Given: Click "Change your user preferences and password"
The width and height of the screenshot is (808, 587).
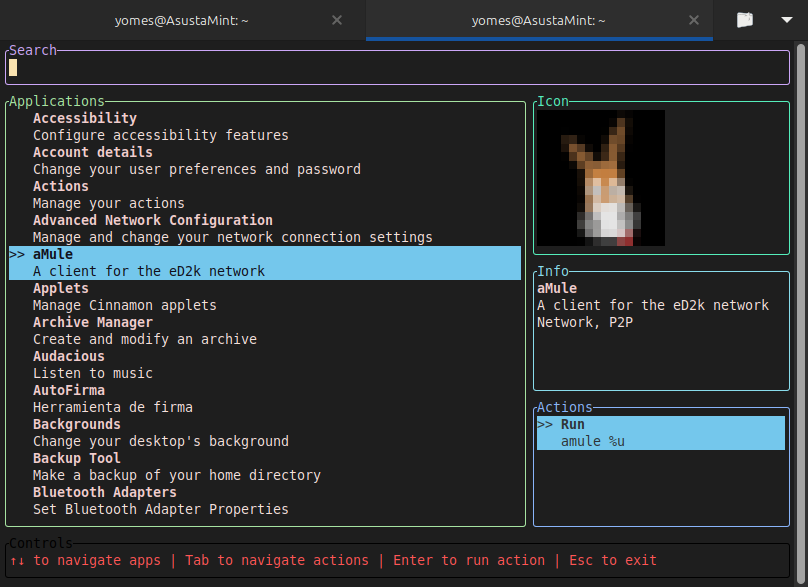Looking at the screenshot, I should pos(197,169).
